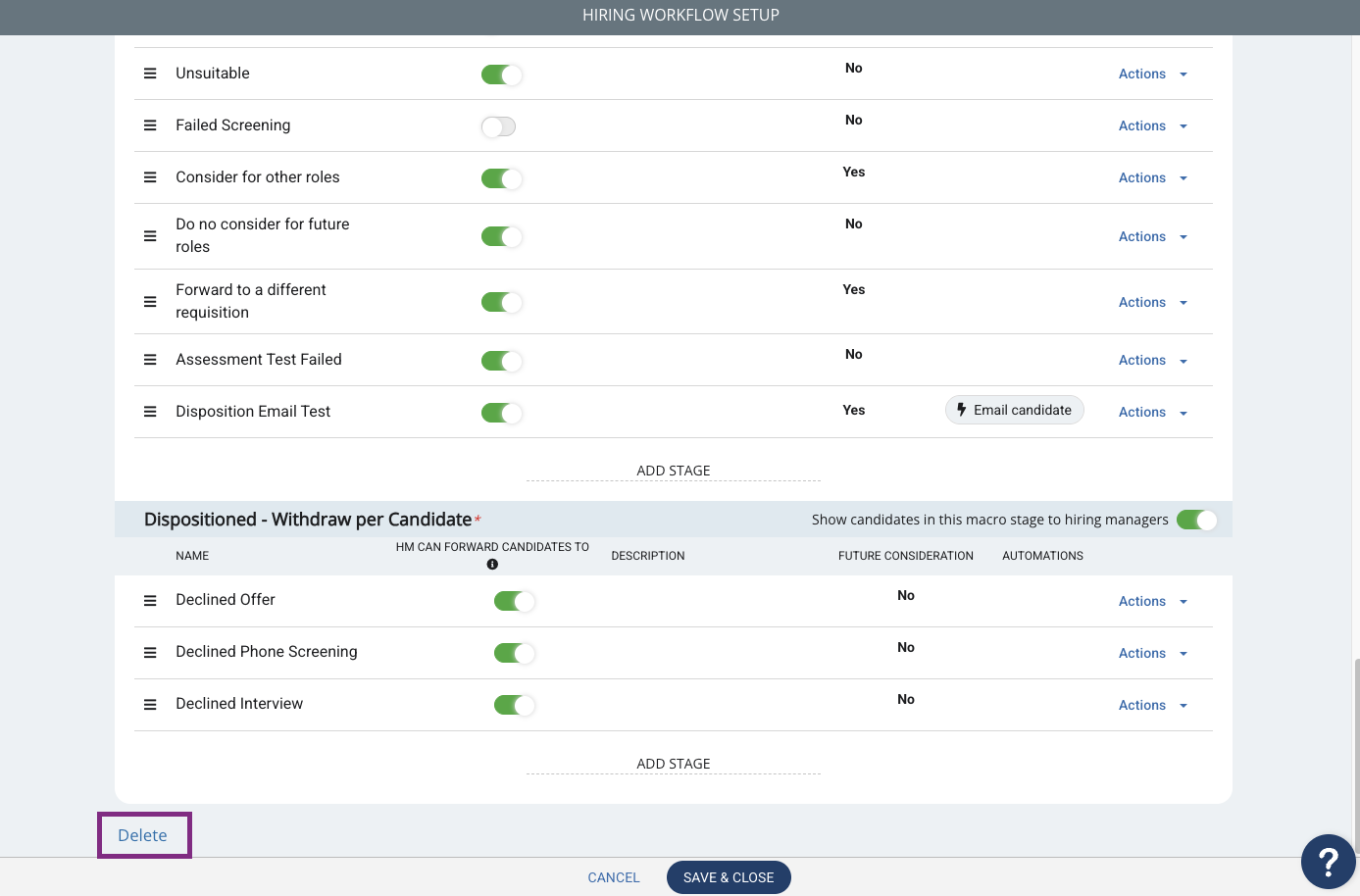
Task: Enable the Failed Screening toggle
Action: click(x=498, y=126)
